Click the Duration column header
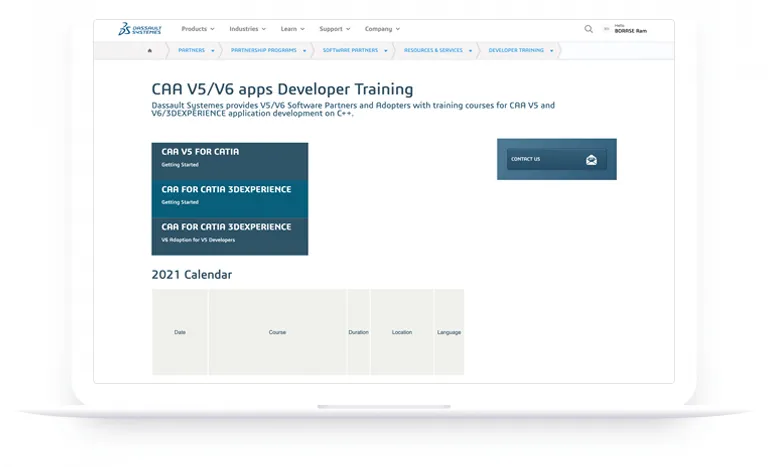Screen dimensions: 768x467 [359, 332]
